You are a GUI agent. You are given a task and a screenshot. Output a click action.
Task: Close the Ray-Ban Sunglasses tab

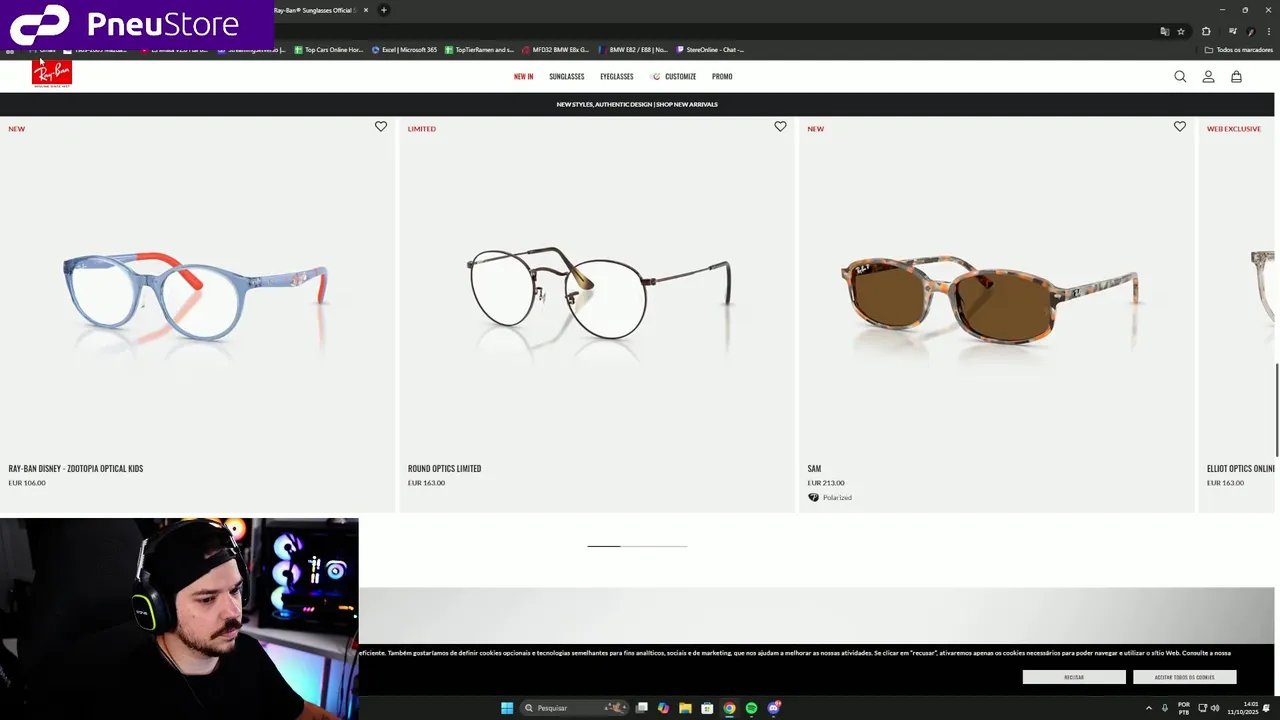pos(366,10)
